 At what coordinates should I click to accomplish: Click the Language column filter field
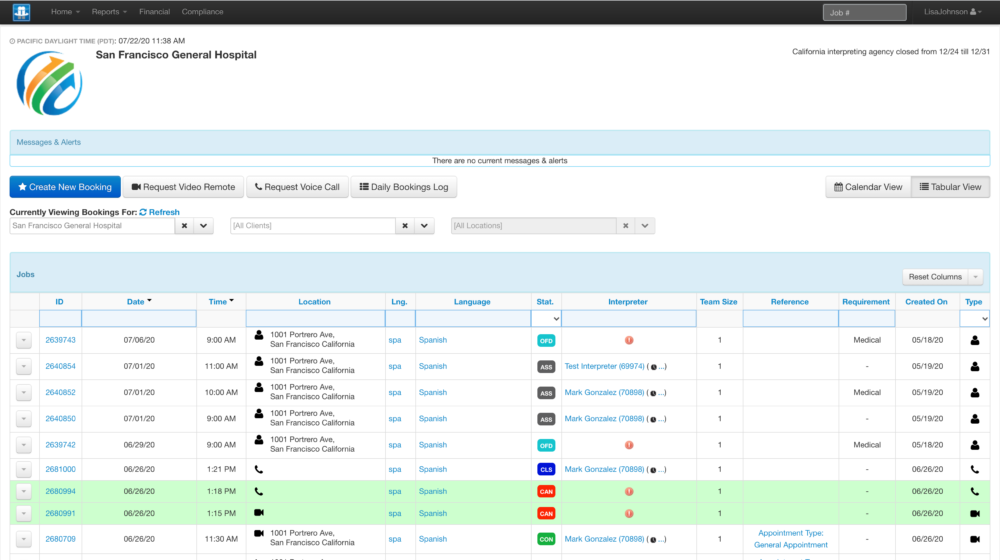[473, 318]
